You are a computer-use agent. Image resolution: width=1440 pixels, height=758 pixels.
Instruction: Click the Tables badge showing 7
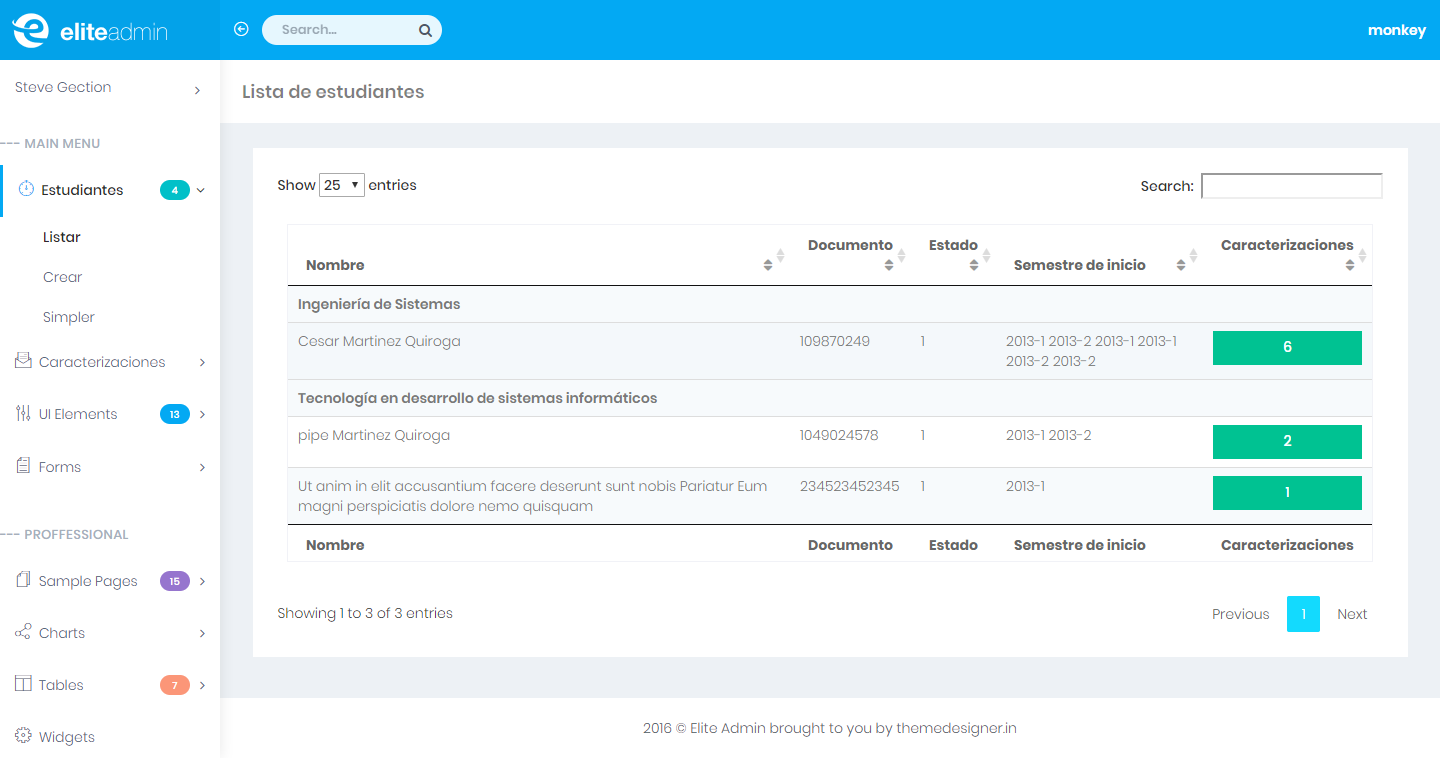pos(175,685)
